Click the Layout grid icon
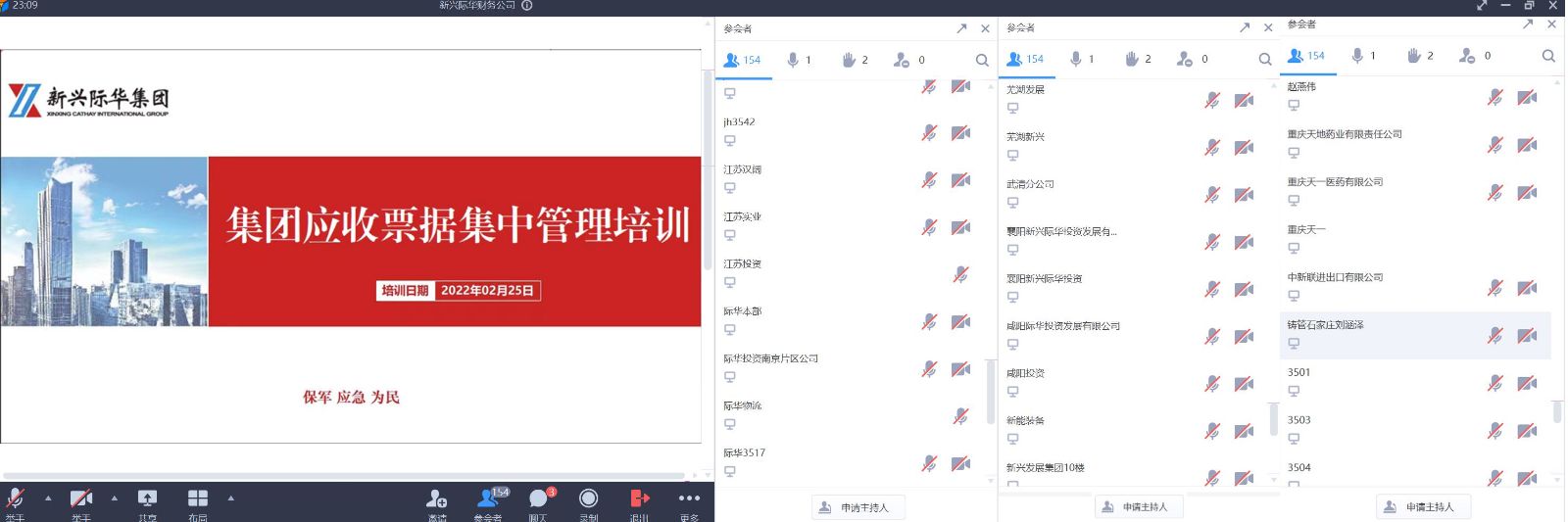The width and height of the screenshot is (1568, 522). 197,499
